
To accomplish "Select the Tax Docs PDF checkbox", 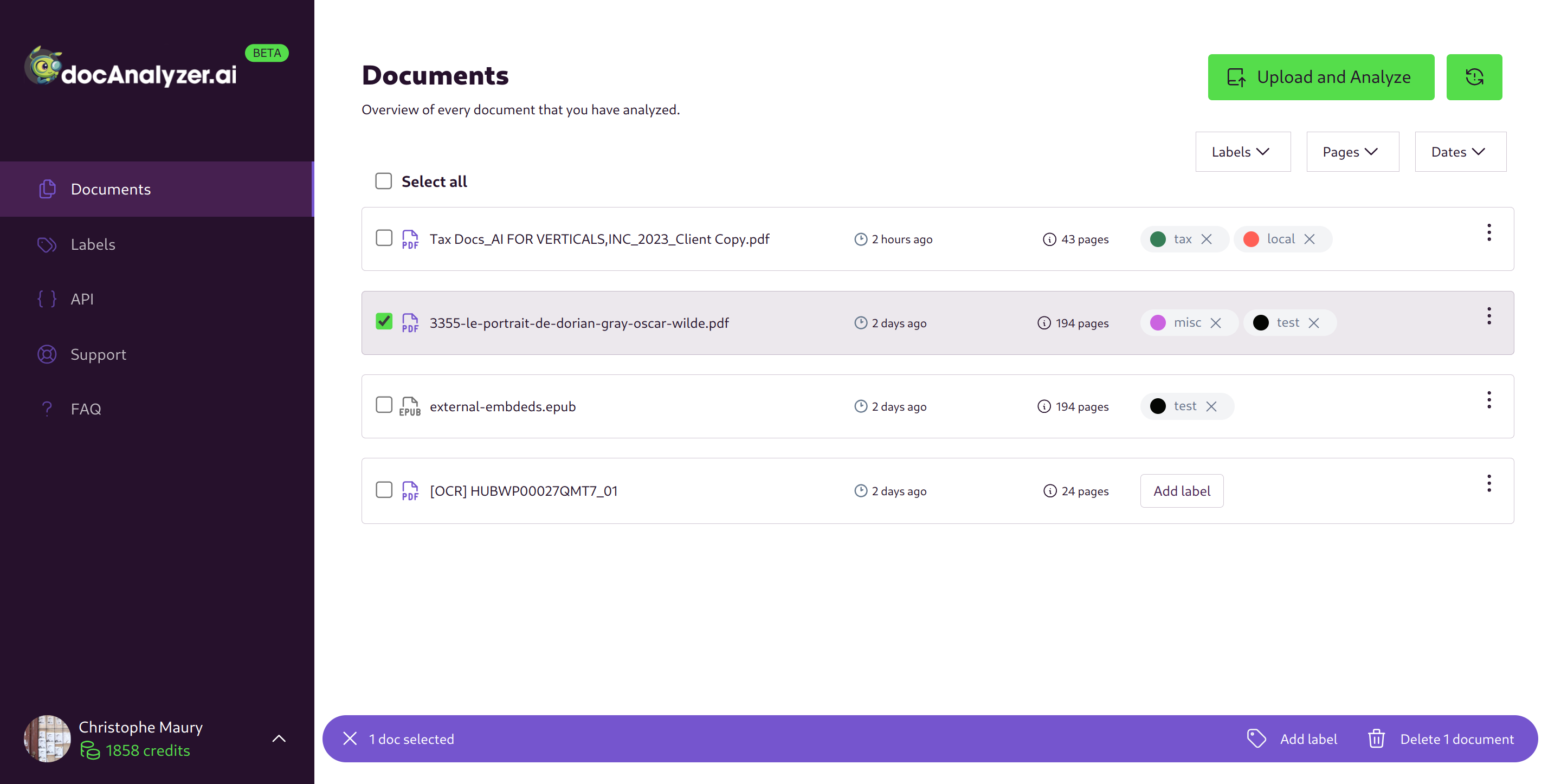I will point(384,238).
